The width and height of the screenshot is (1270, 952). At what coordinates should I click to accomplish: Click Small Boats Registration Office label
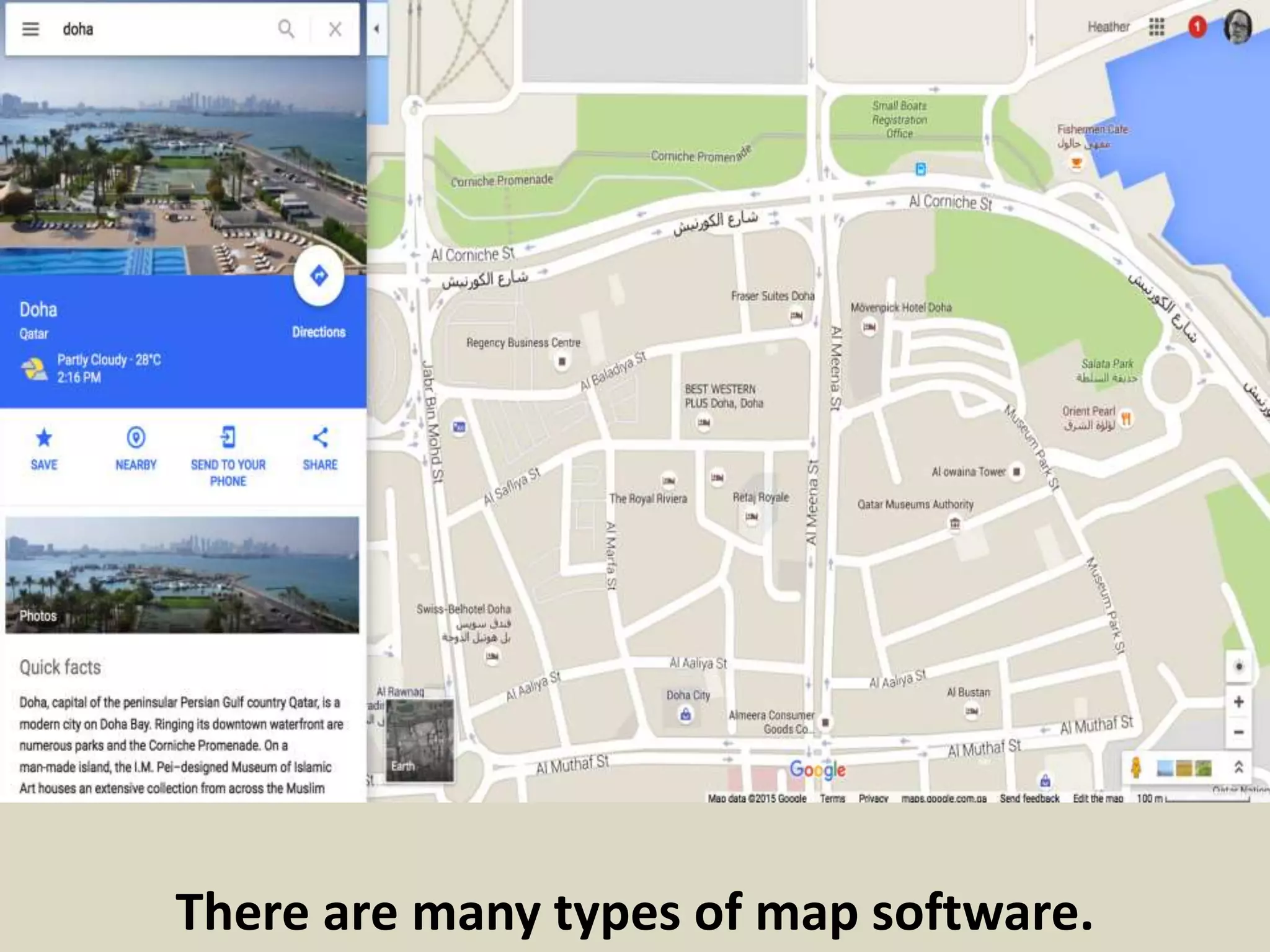[899, 120]
